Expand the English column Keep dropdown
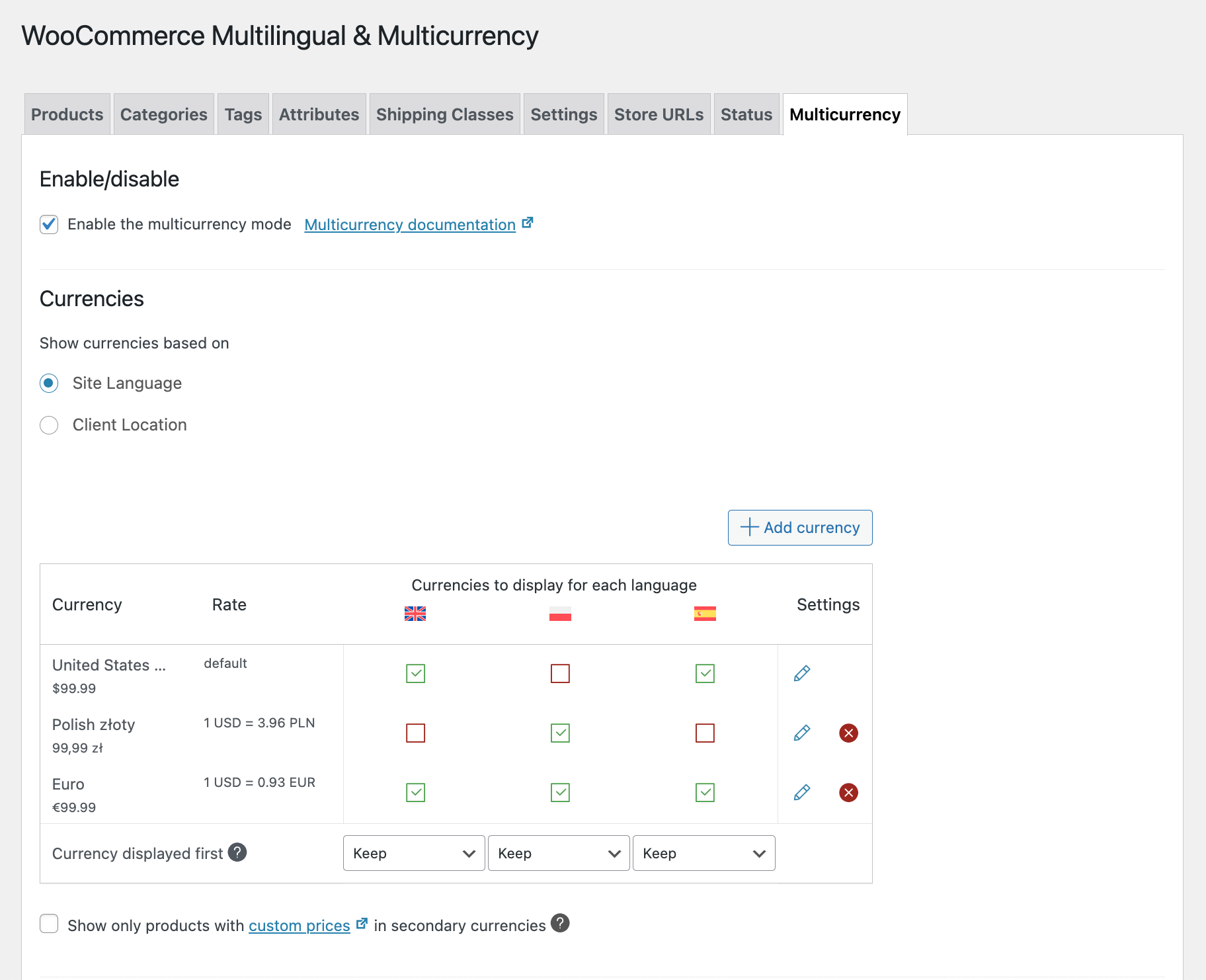 [414, 853]
